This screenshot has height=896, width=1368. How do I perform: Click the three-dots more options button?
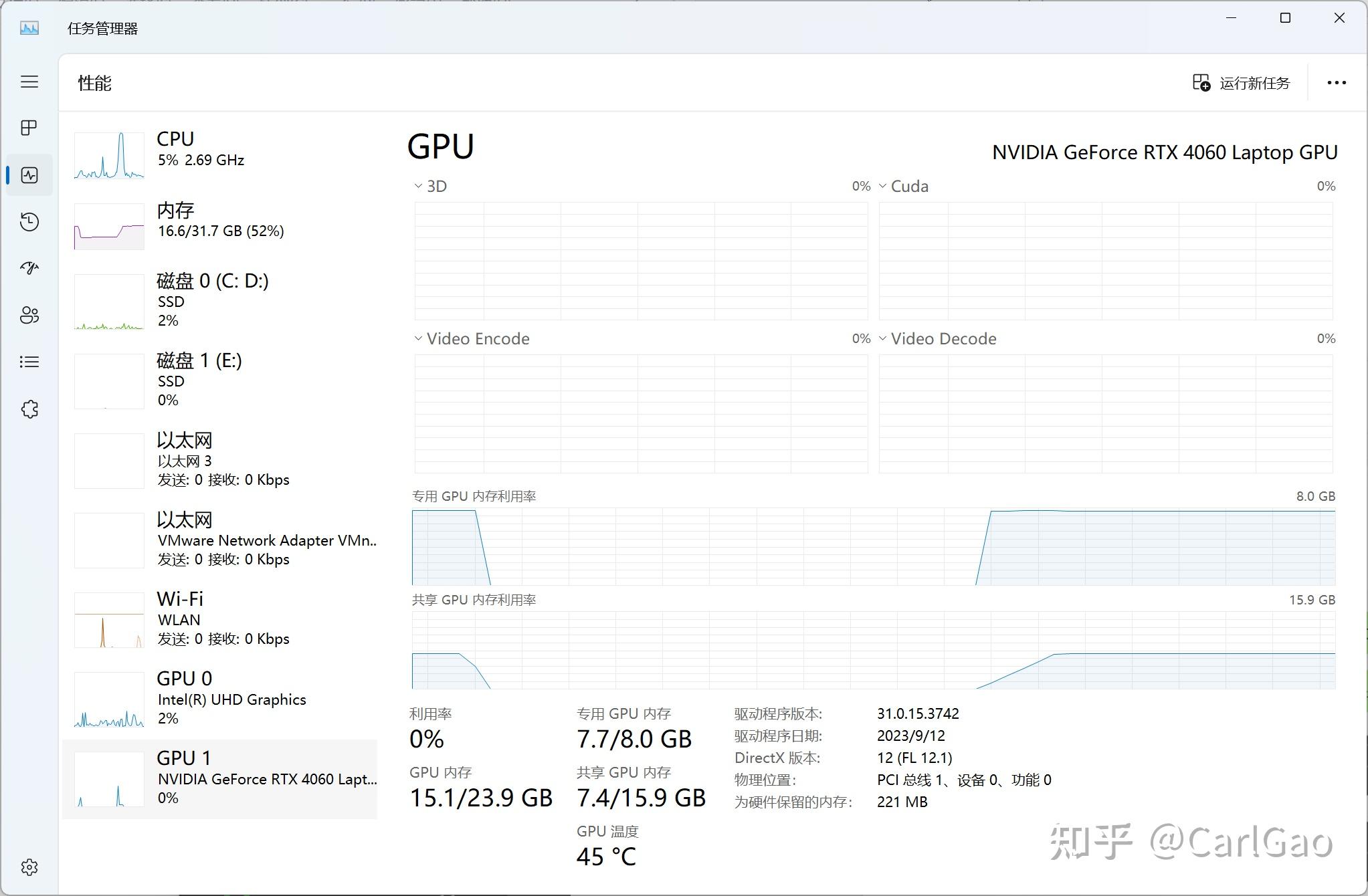[x=1336, y=83]
